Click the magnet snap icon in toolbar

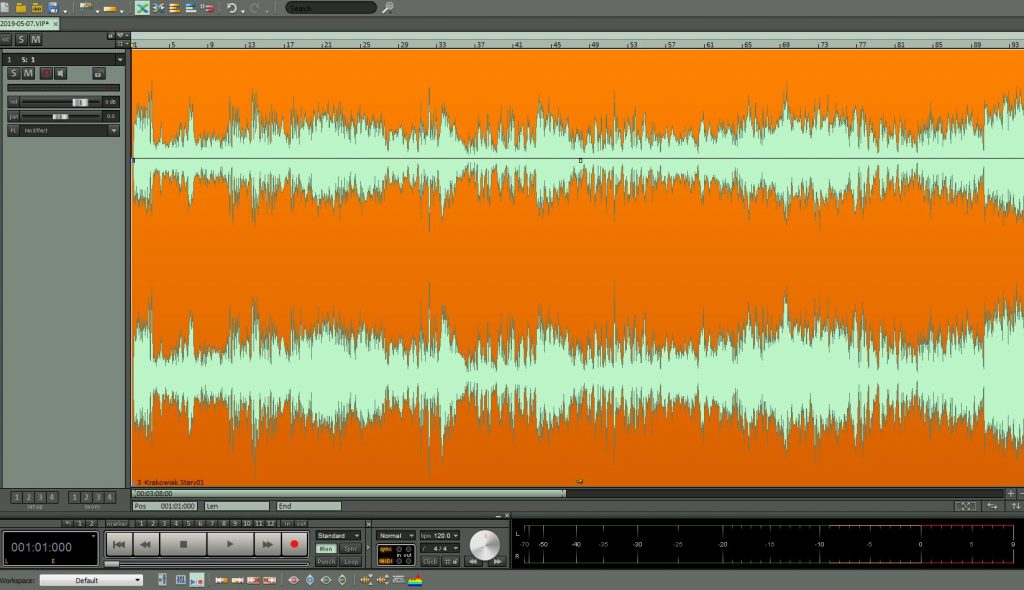(x=207, y=8)
